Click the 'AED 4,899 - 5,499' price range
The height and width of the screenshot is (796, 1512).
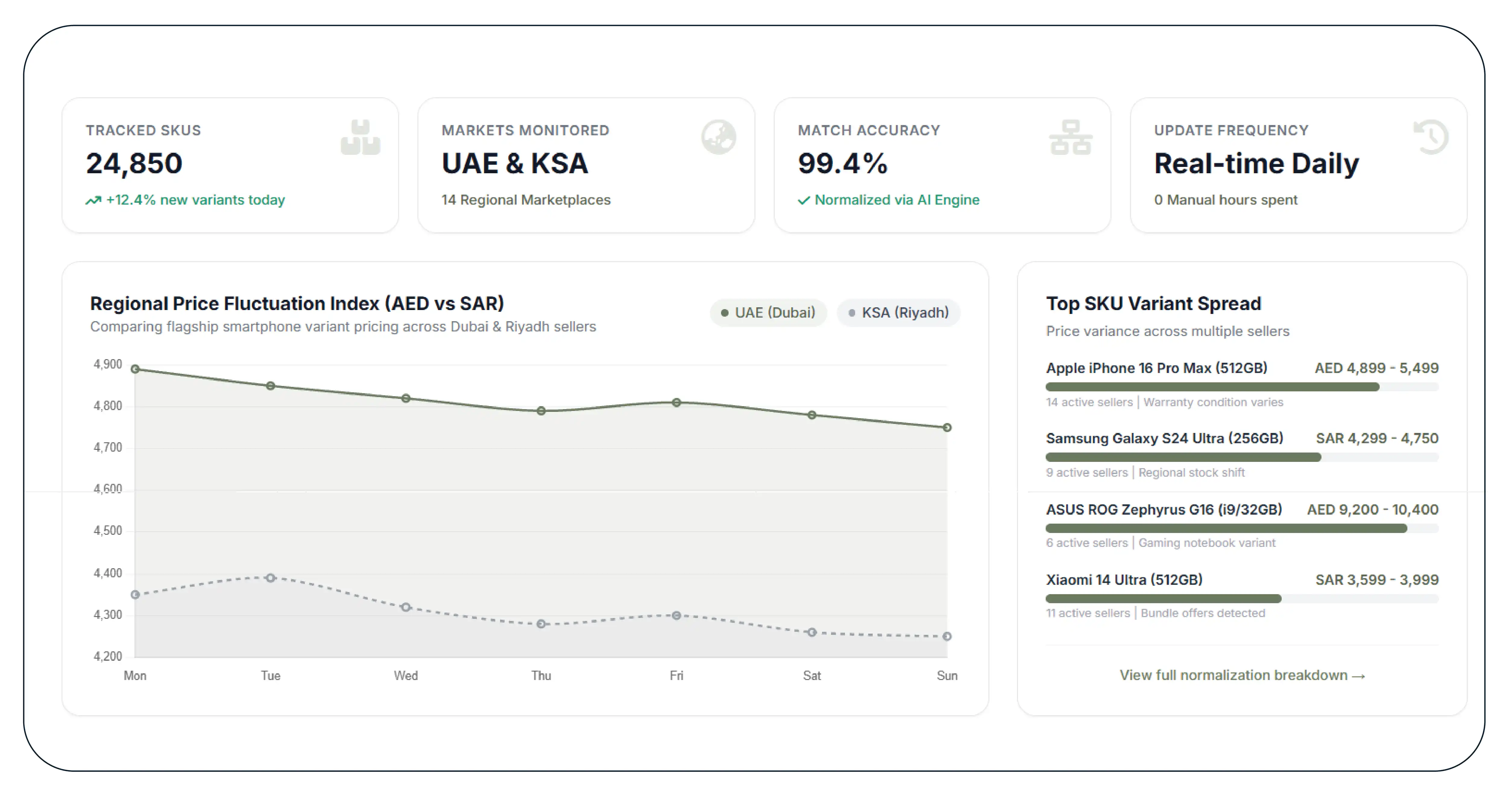(1376, 368)
